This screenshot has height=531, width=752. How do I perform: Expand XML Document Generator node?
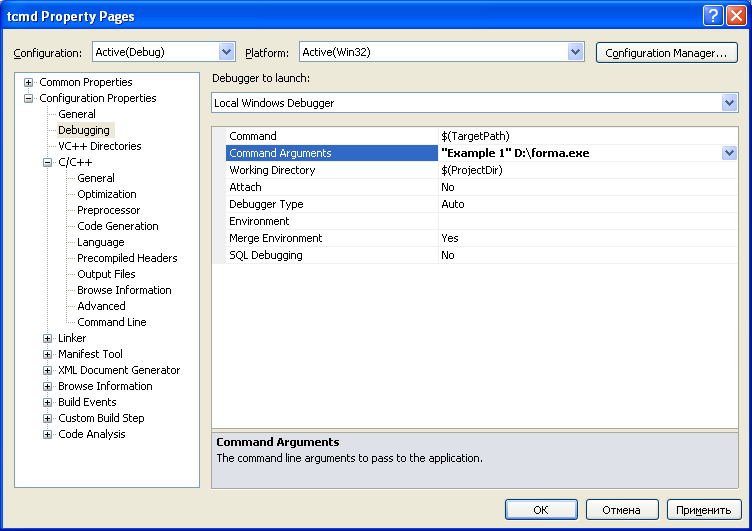point(47,370)
